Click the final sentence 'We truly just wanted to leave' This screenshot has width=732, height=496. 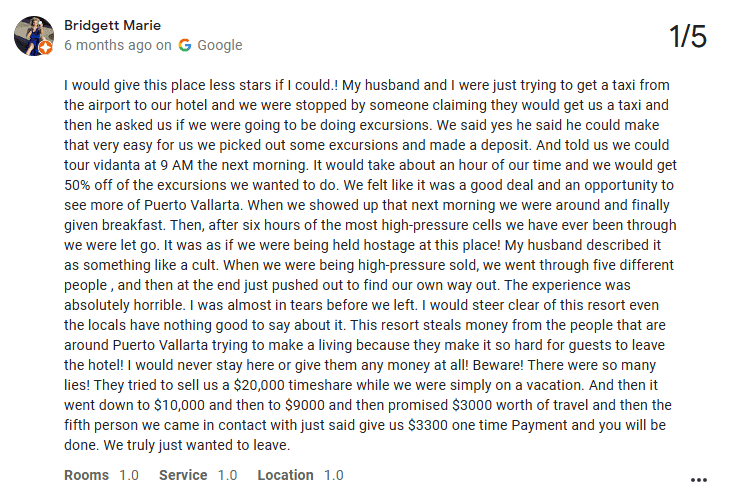(197, 445)
